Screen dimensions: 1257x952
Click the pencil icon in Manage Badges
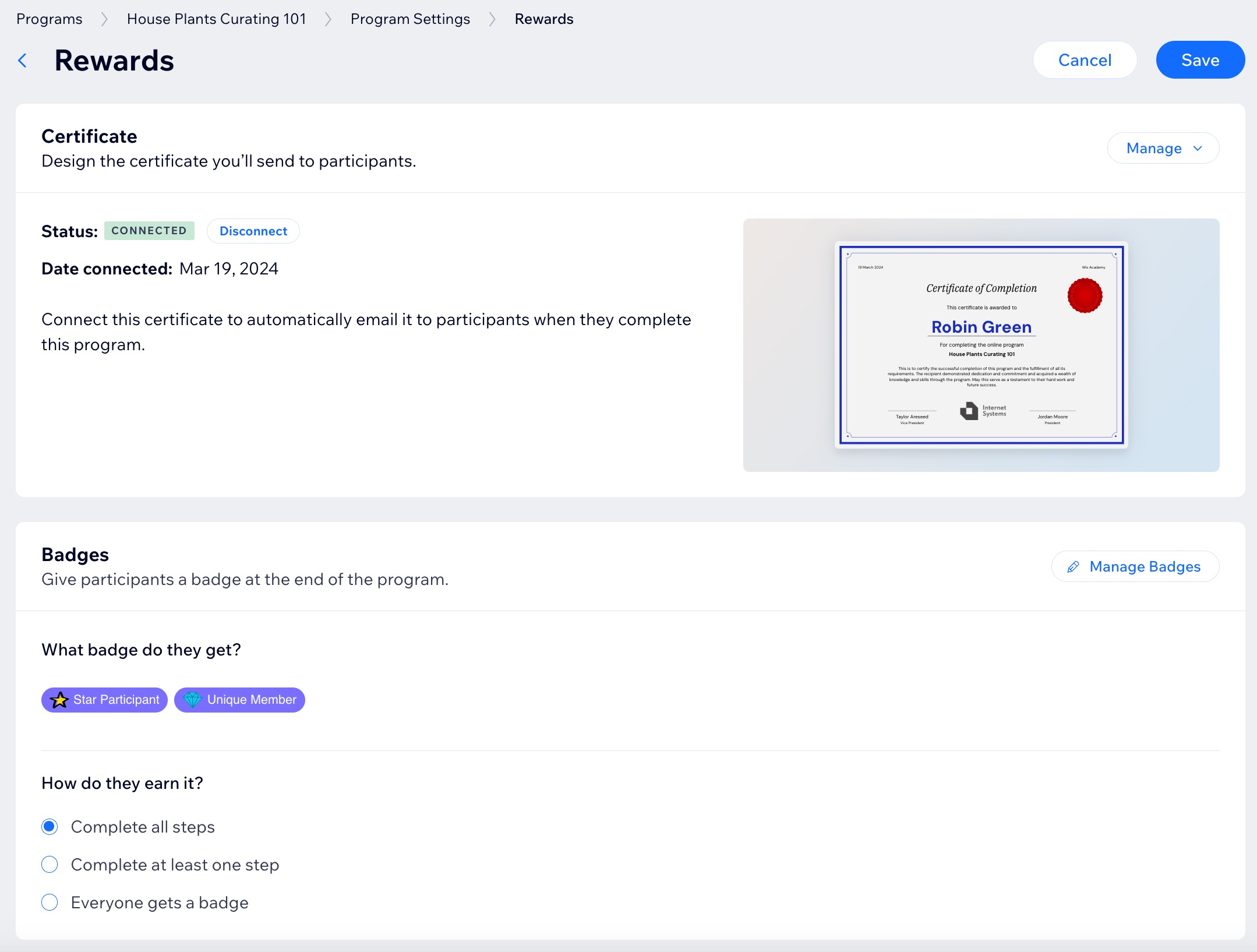[x=1073, y=567]
